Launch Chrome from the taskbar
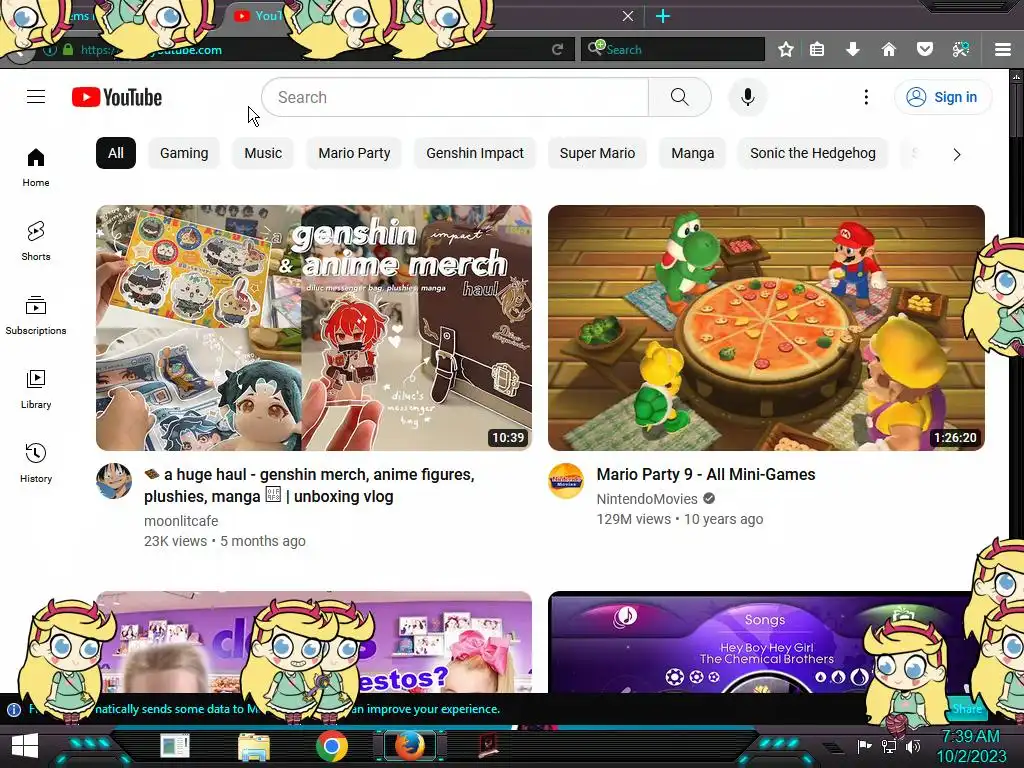 pos(332,746)
